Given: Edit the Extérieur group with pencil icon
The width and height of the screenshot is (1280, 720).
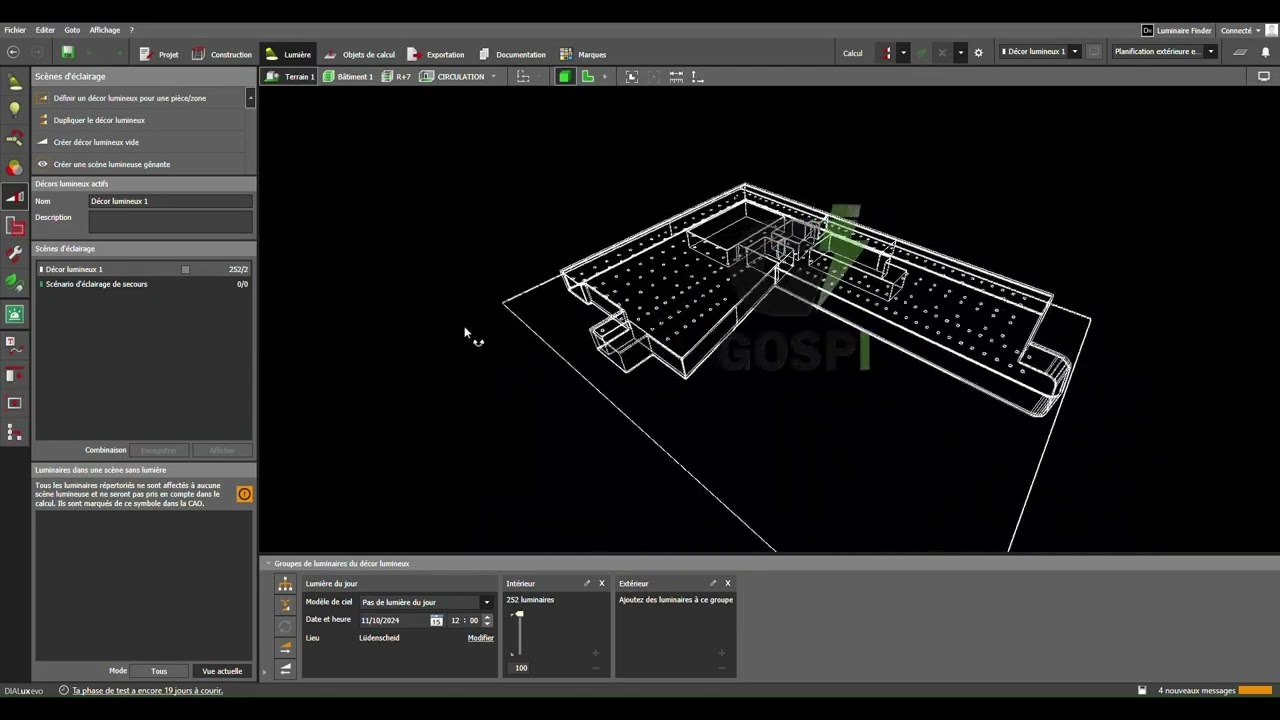Looking at the screenshot, I should coord(713,583).
